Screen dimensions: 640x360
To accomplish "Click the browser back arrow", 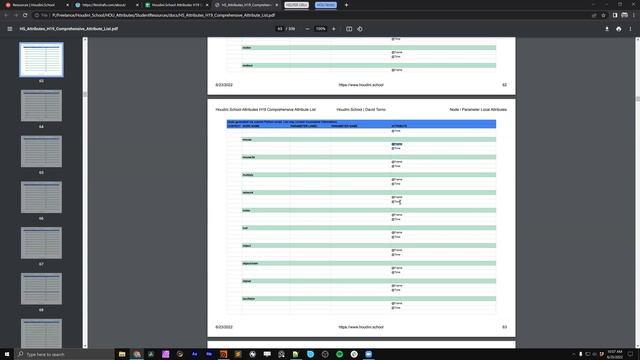I will (6, 15).
